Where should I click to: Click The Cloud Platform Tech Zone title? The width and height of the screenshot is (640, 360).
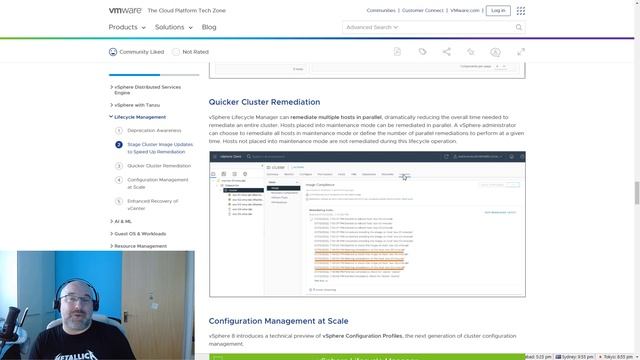(x=187, y=11)
